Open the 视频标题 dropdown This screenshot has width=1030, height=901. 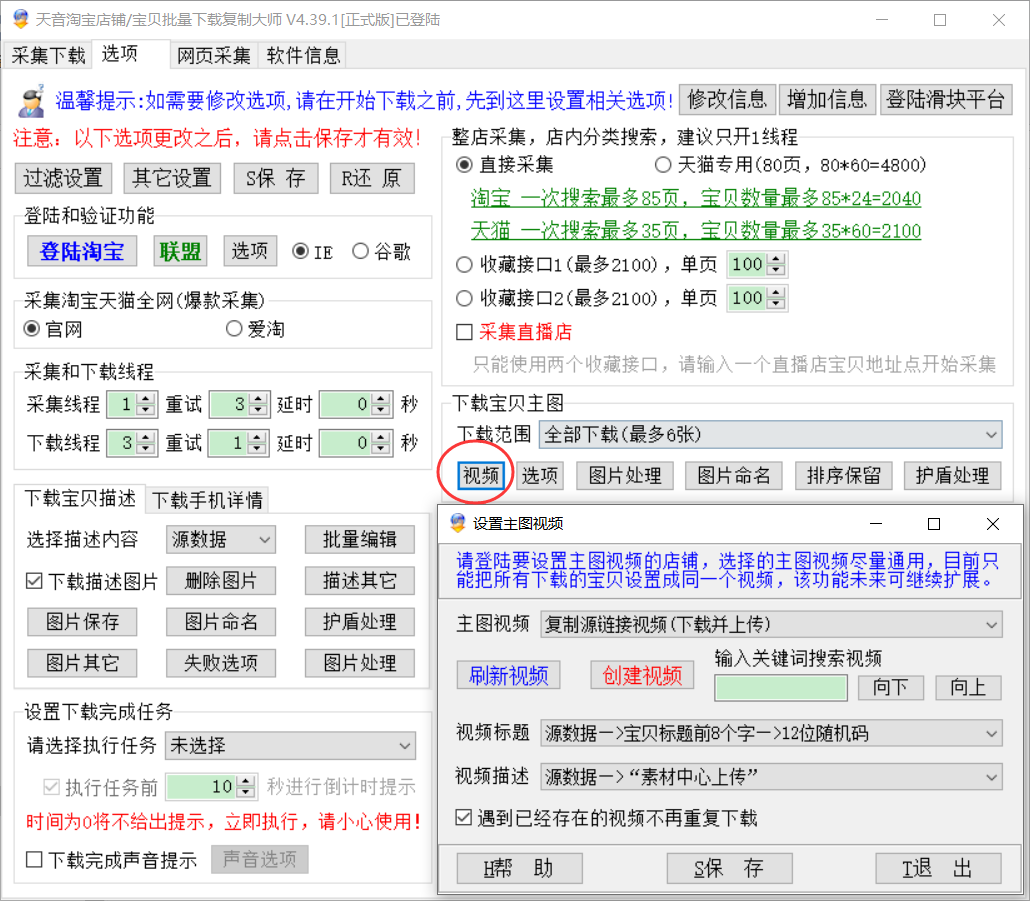click(769, 733)
